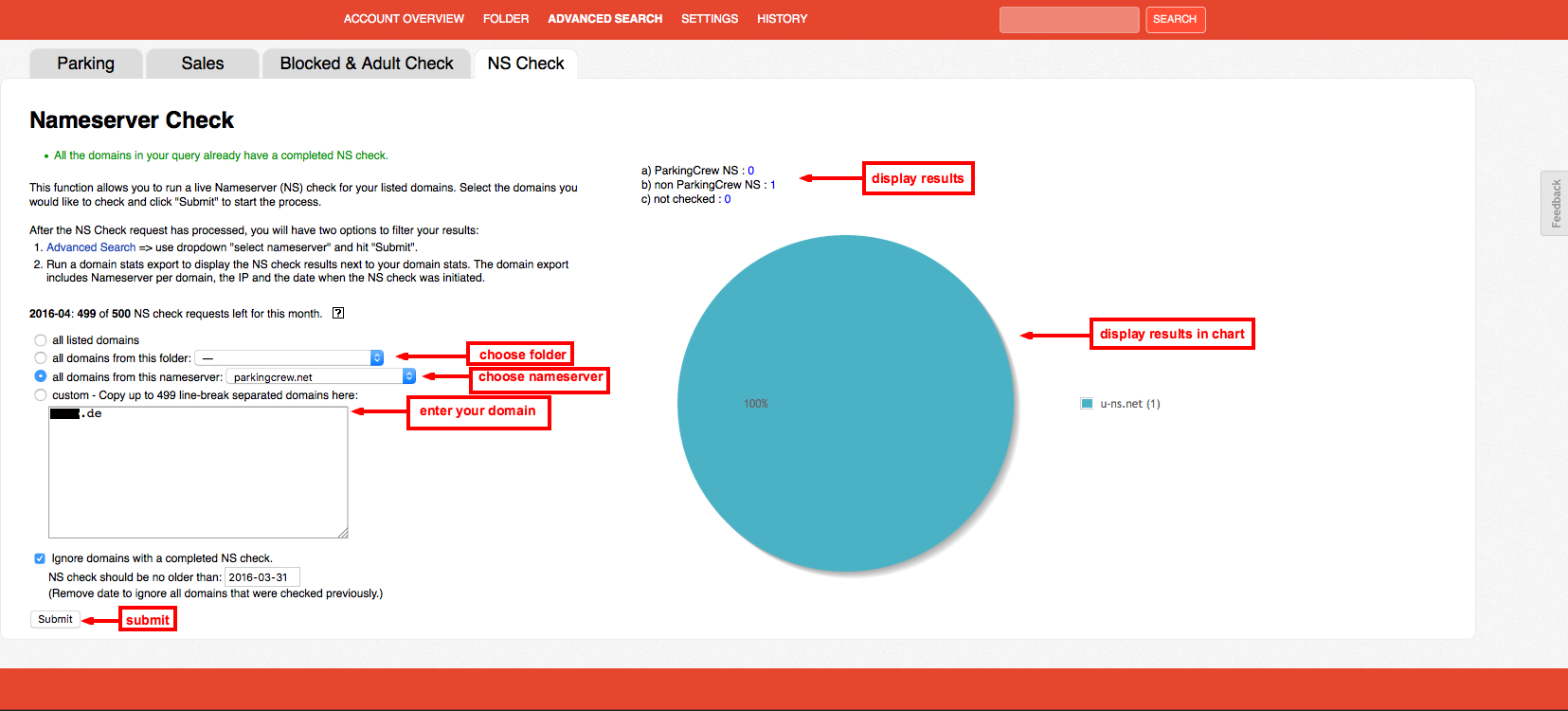Click the u-ns.net legend color swatch
Screen dimensions: 1568x711
[x=1087, y=404]
